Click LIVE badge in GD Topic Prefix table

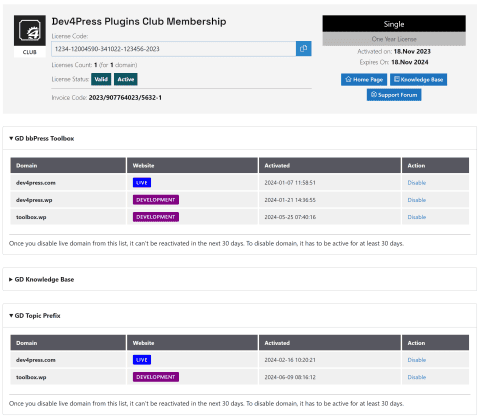pyautogui.click(x=142, y=360)
